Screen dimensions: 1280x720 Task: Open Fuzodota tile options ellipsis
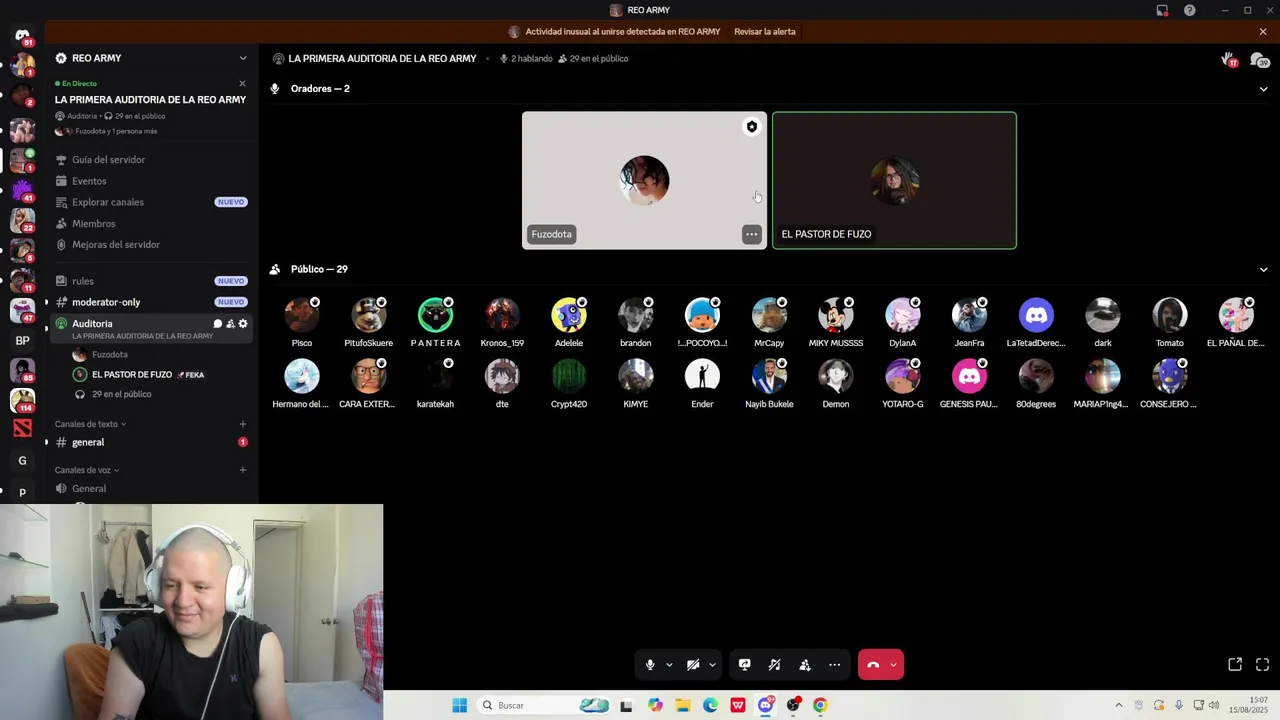[751, 234]
